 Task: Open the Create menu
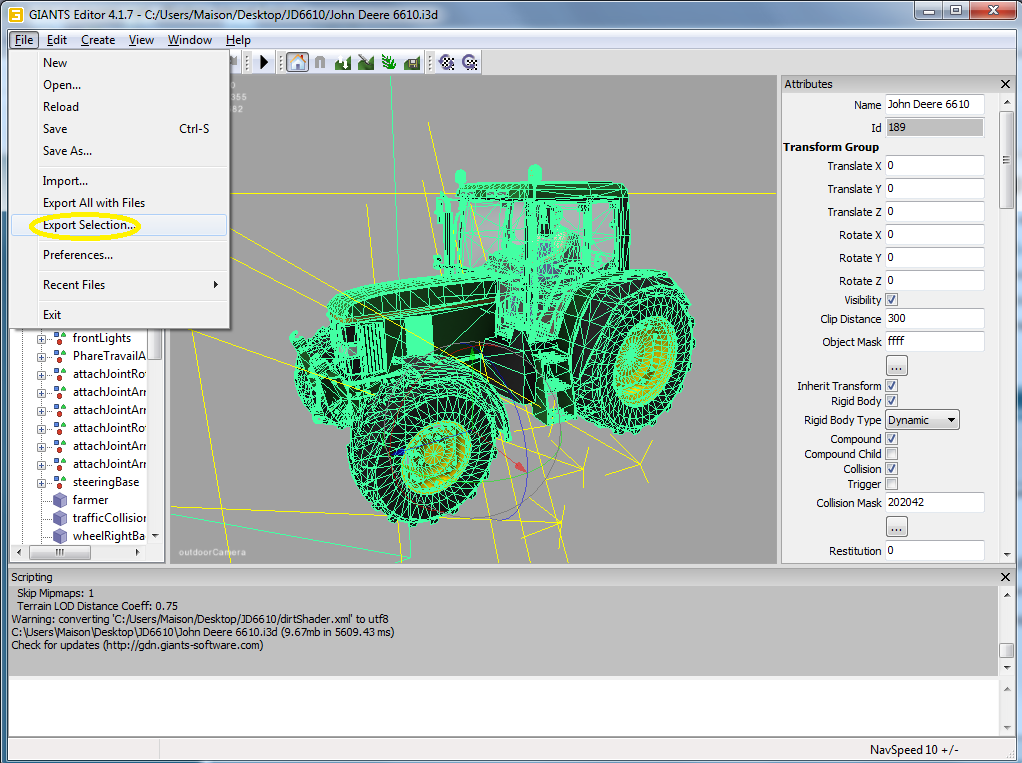click(x=98, y=40)
